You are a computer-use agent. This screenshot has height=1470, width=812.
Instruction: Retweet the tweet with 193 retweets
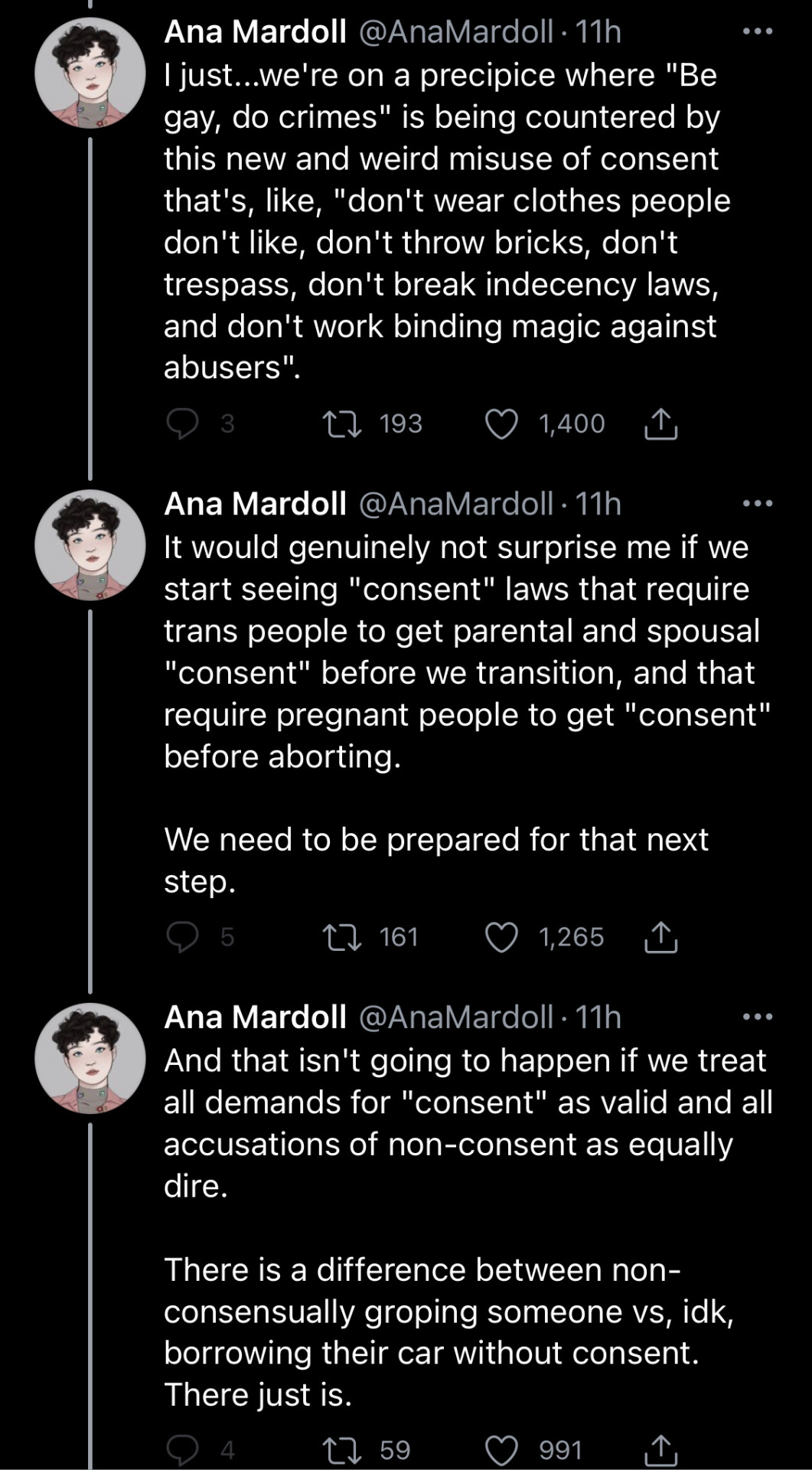[342, 423]
